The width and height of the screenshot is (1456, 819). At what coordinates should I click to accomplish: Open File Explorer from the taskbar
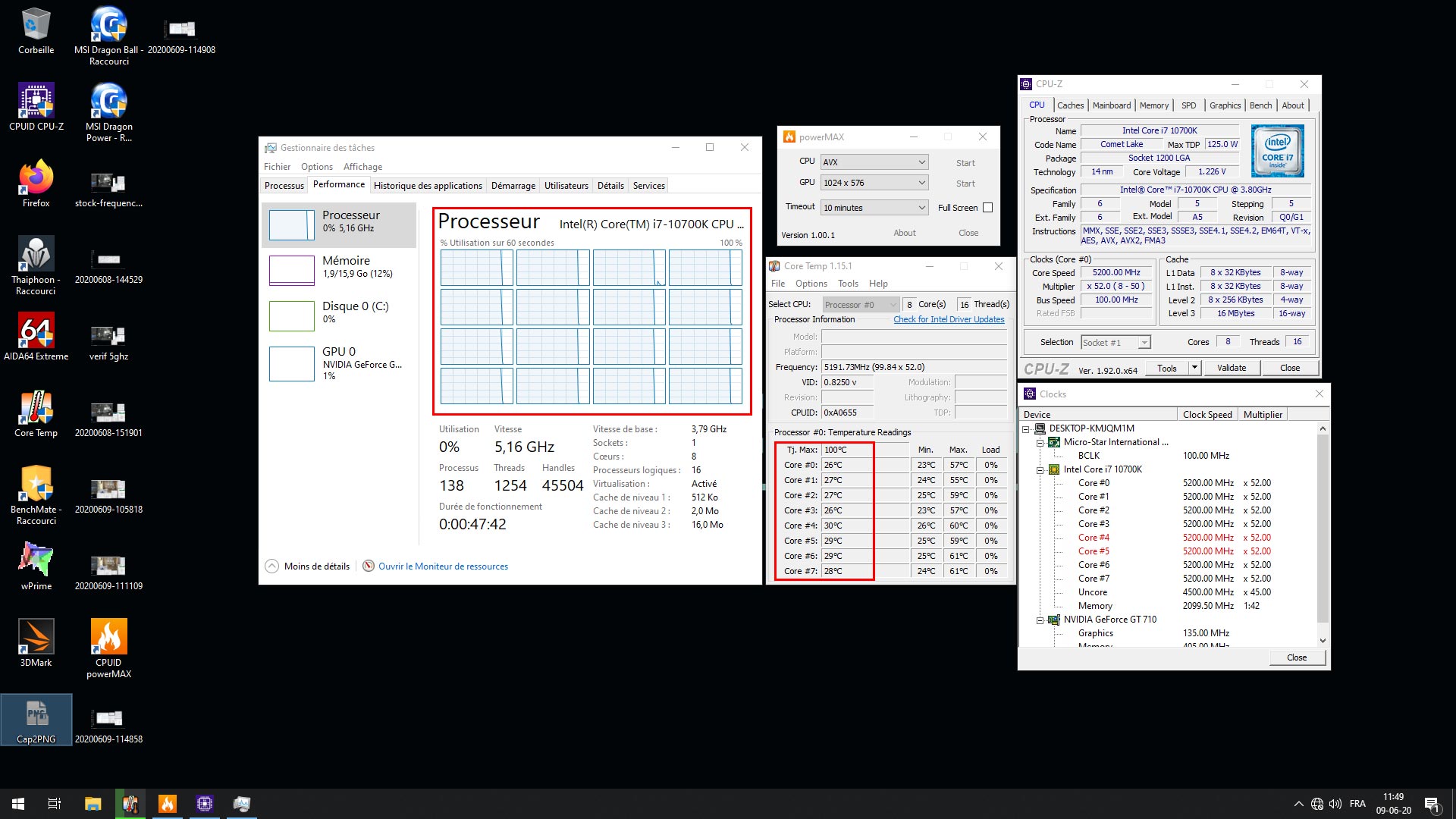[x=93, y=804]
